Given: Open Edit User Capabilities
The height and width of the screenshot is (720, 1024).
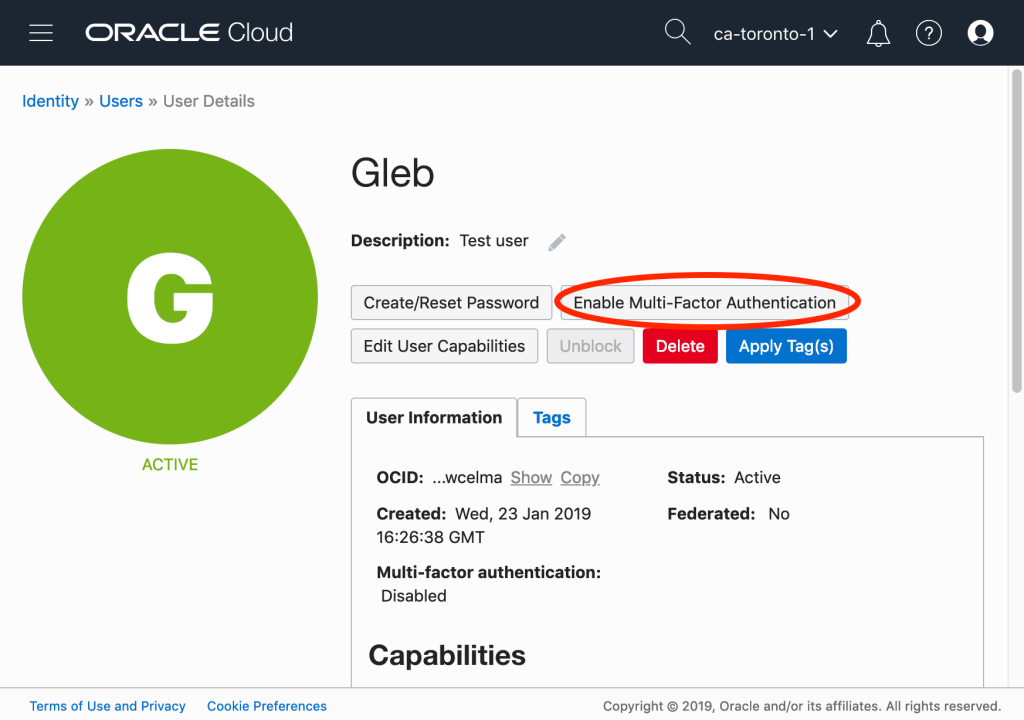Looking at the screenshot, I should click(444, 346).
